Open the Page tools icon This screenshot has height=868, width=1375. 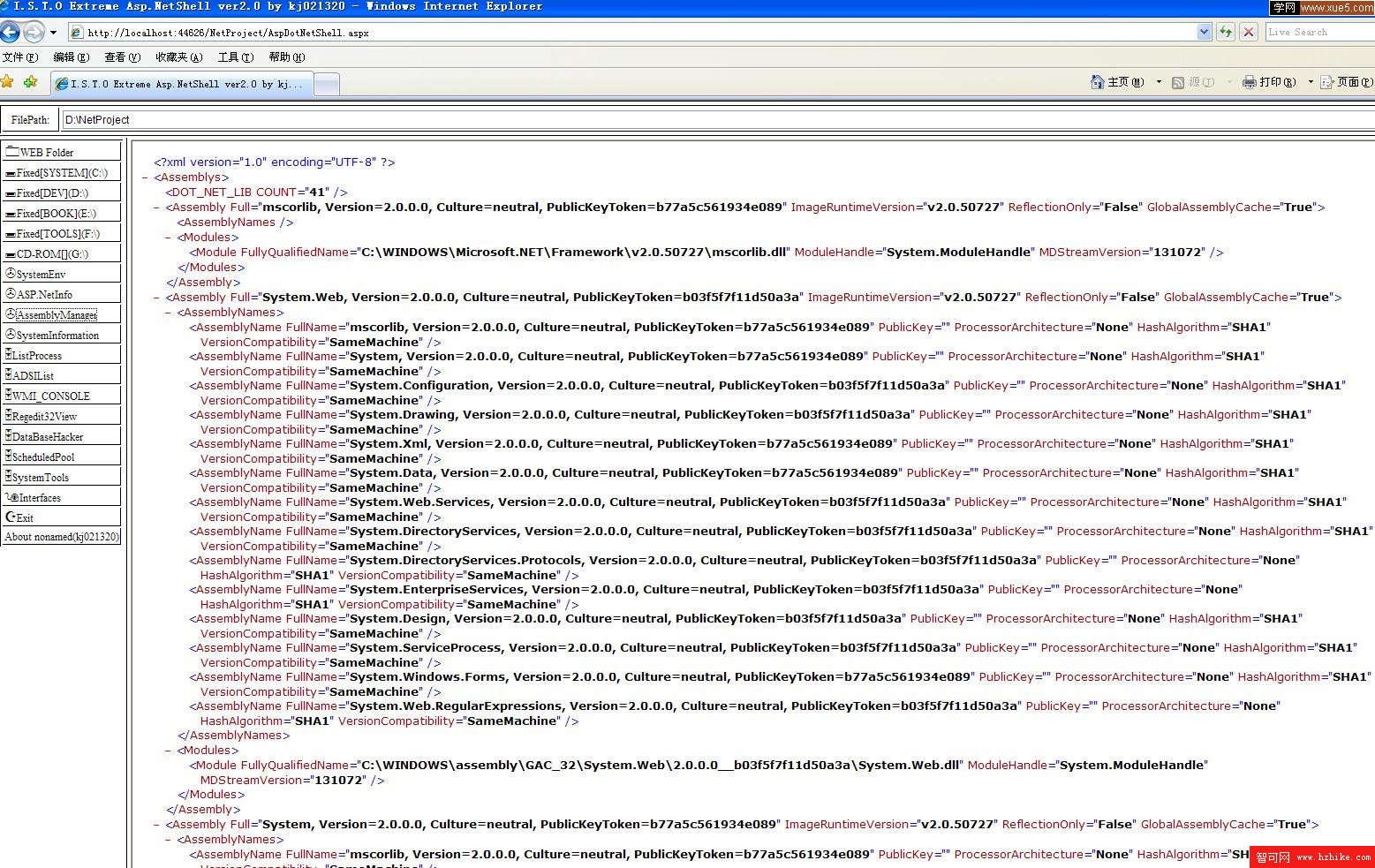pos(1326,82)
